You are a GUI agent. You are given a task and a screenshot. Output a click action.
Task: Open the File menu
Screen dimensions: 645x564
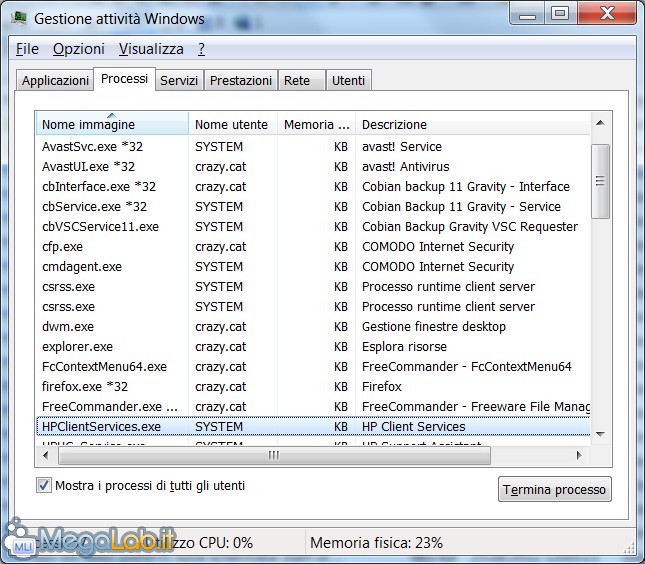click(27, 49)
